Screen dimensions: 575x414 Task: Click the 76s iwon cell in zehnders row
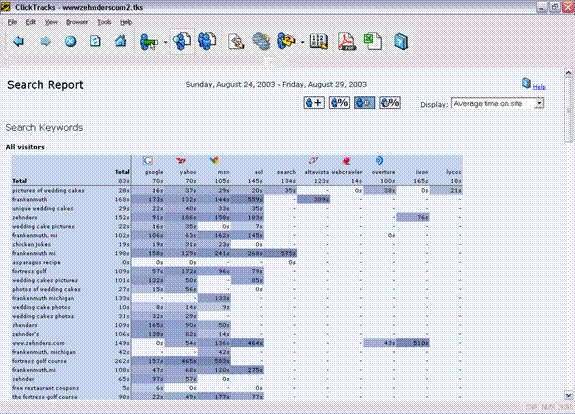tap(413, 217)
